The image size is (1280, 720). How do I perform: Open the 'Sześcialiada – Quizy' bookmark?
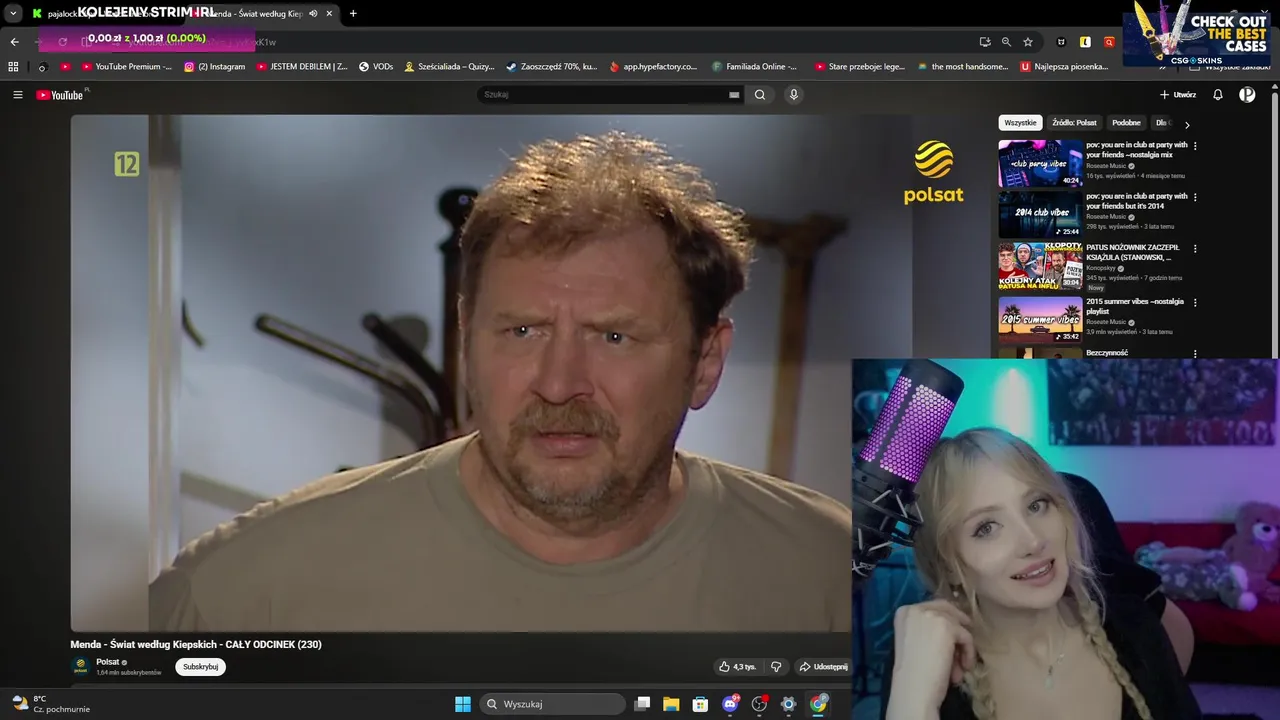pyautogui.click(x=449, y=67)
